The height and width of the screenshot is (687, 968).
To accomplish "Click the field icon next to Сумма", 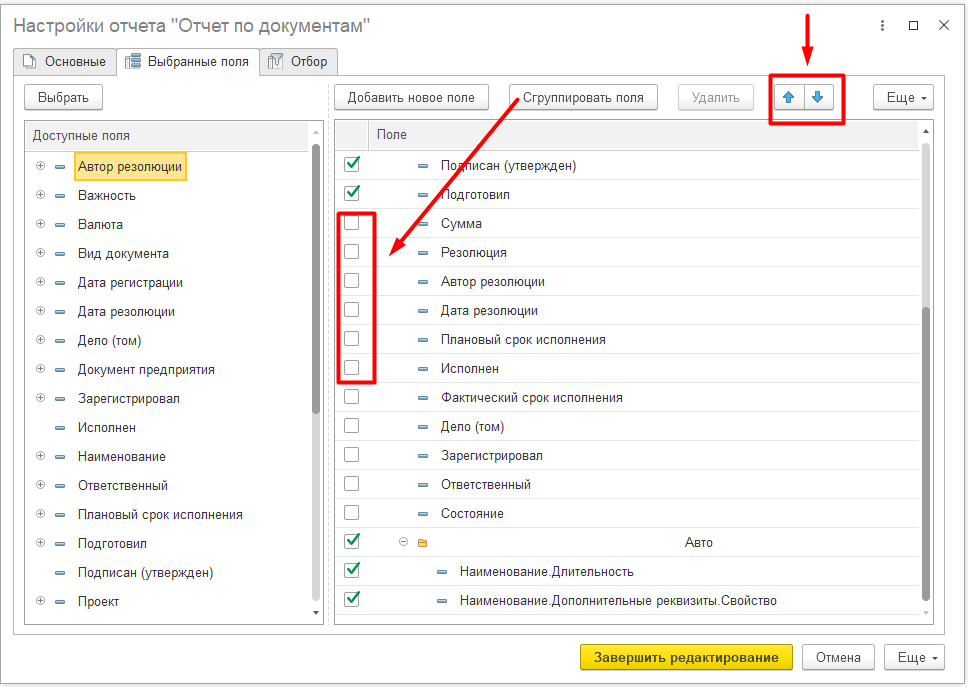I will tap(423, 223).
